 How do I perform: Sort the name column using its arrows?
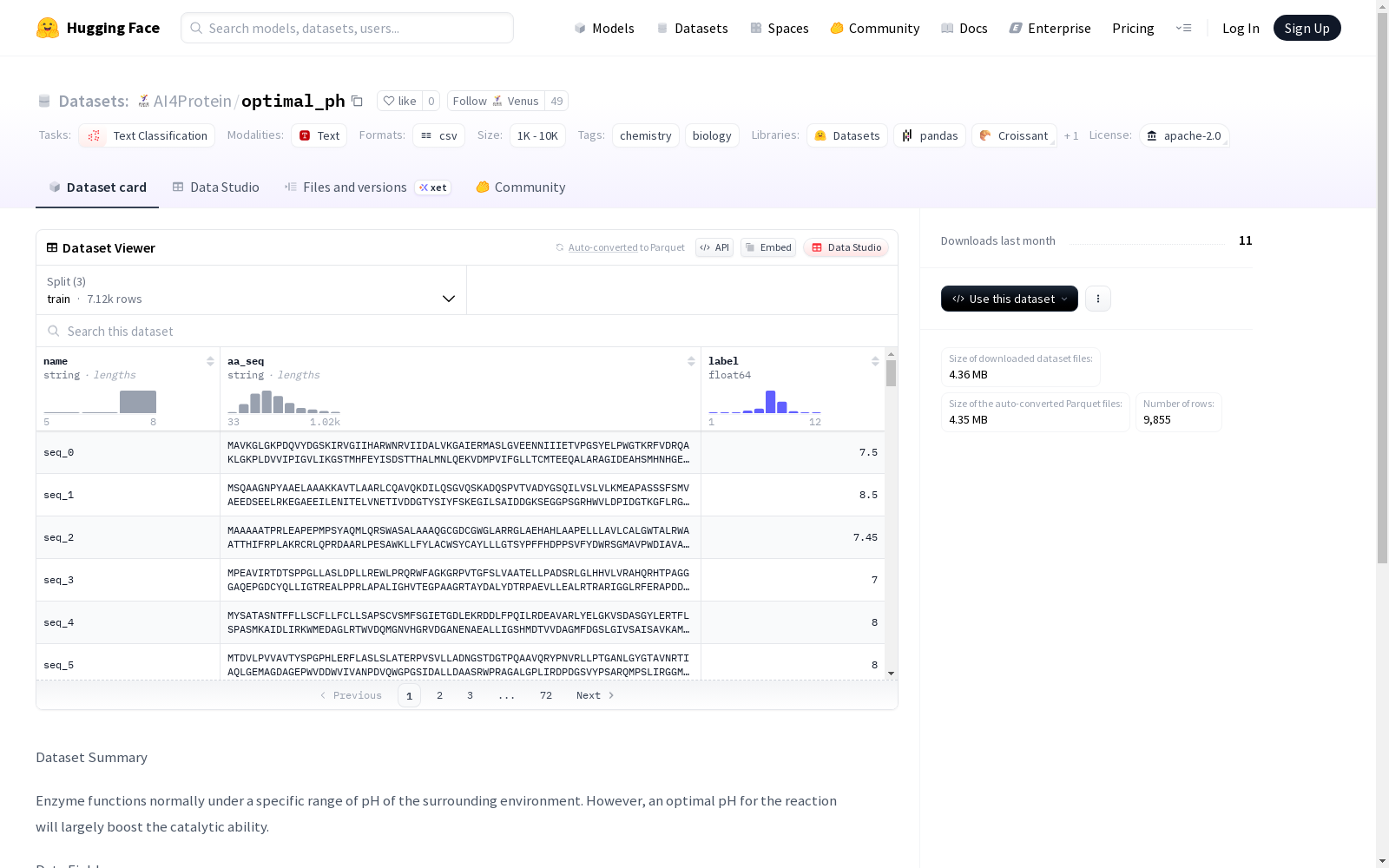click(210, 361)
